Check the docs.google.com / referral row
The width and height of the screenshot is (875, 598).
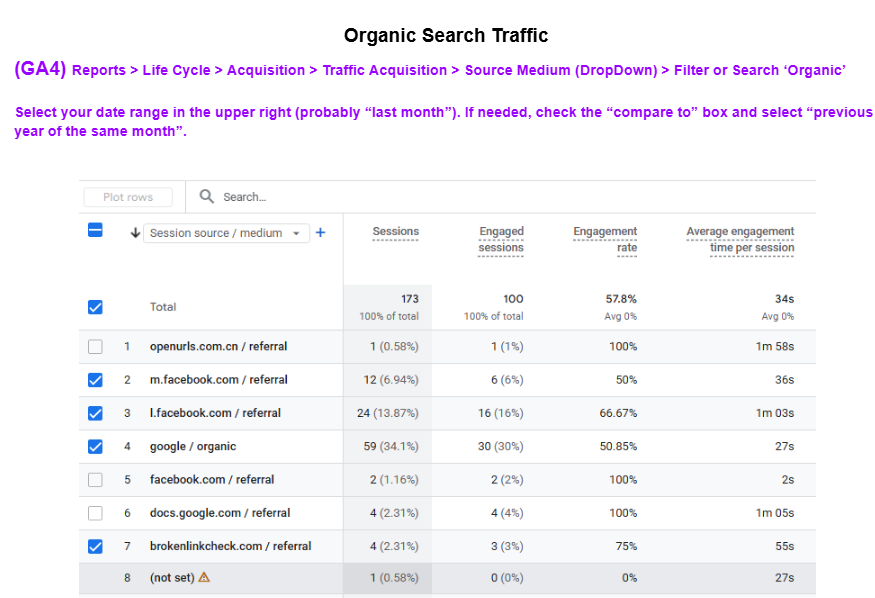pyautogui.click(x=95, y=513)
